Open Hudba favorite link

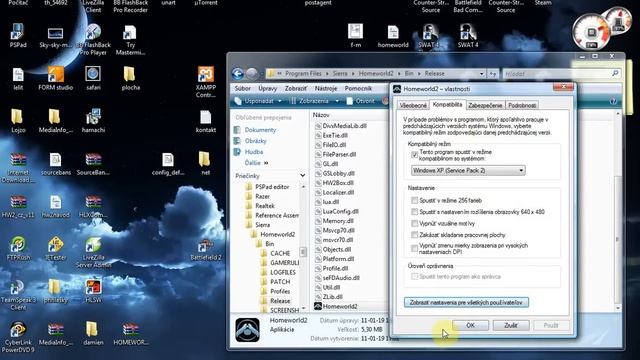tap(253, 152)
